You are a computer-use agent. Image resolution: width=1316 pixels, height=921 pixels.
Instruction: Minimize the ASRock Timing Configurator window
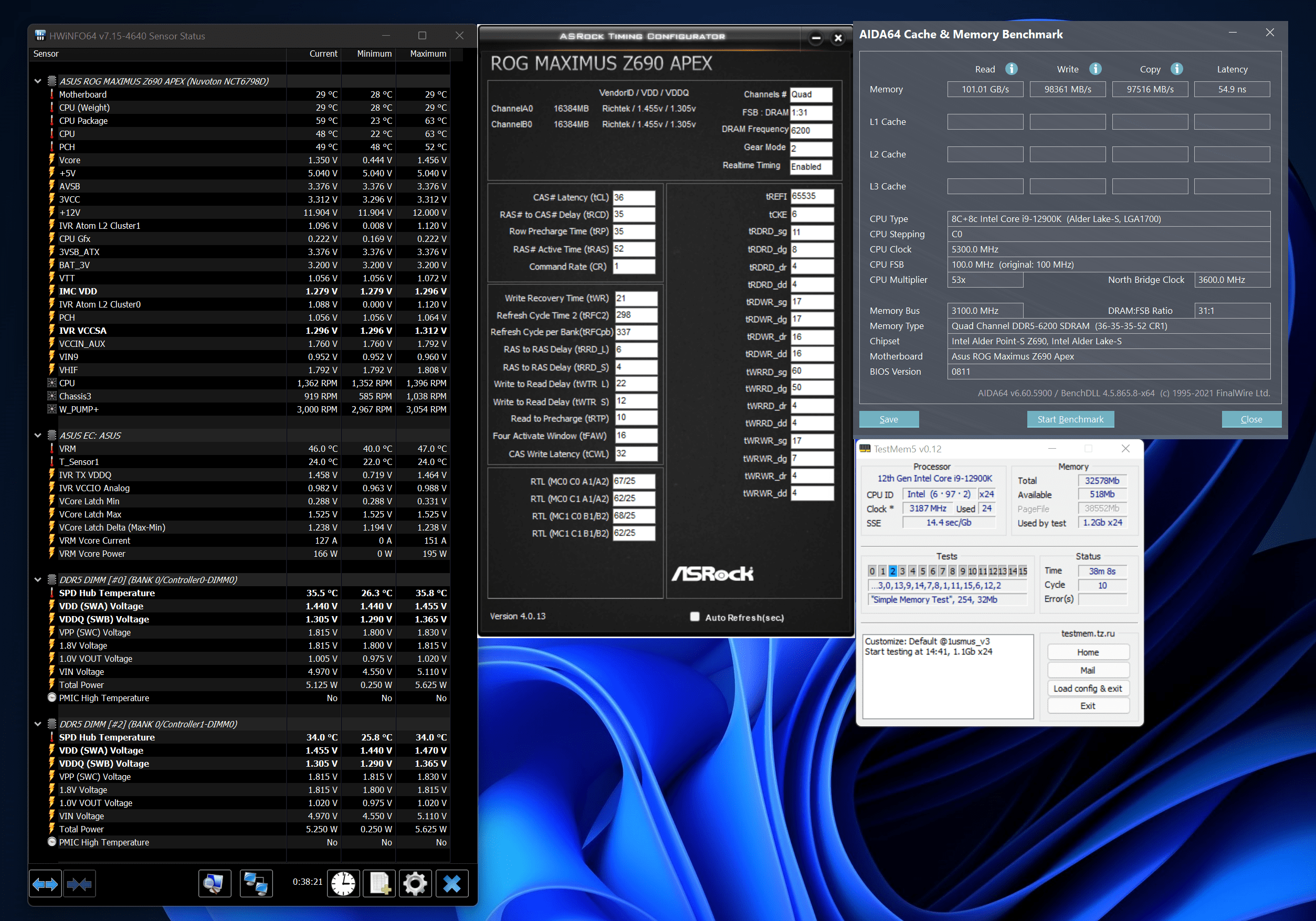tap(816, 38)
